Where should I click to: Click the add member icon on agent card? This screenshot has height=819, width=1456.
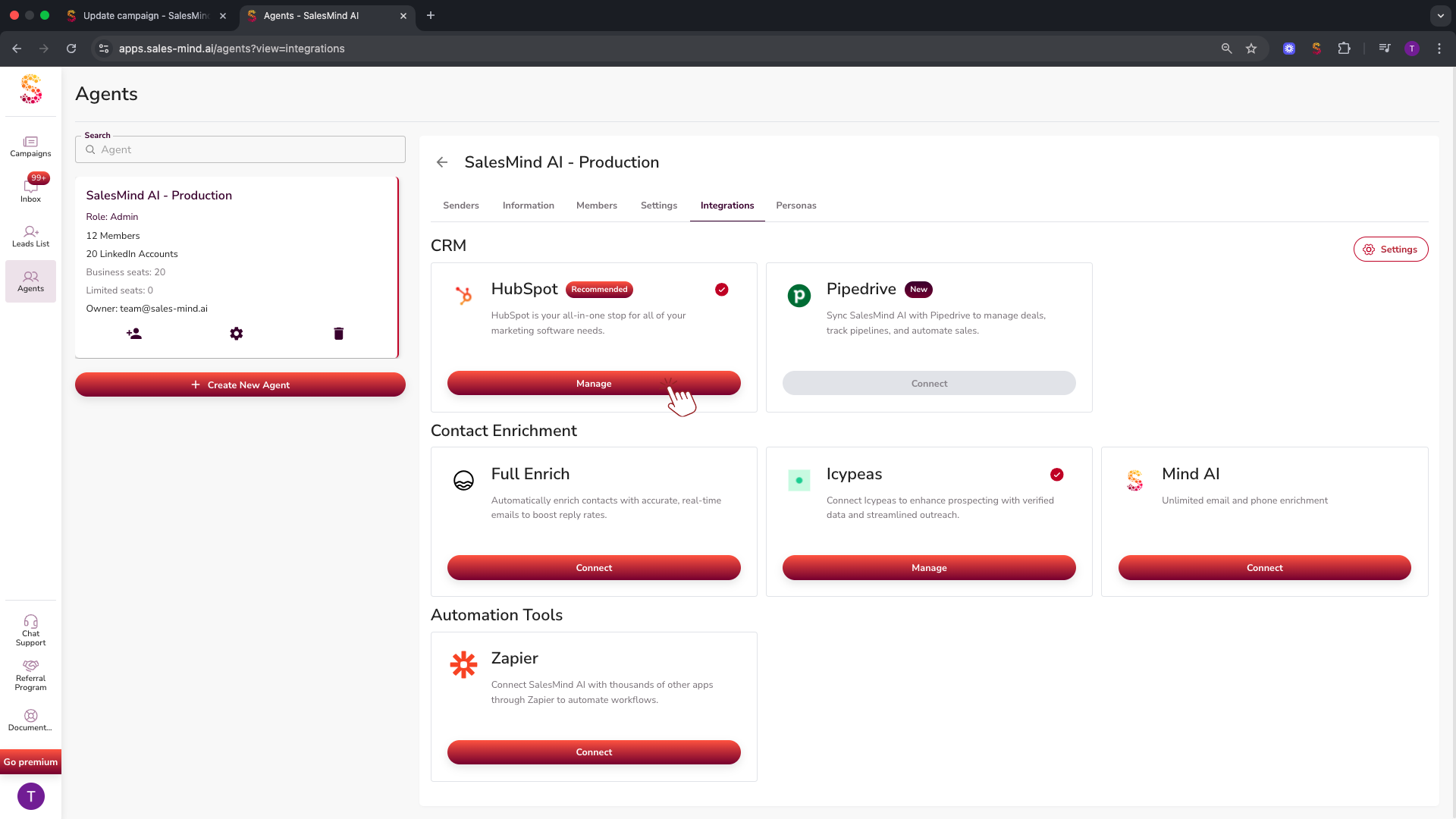coord(134,334)
